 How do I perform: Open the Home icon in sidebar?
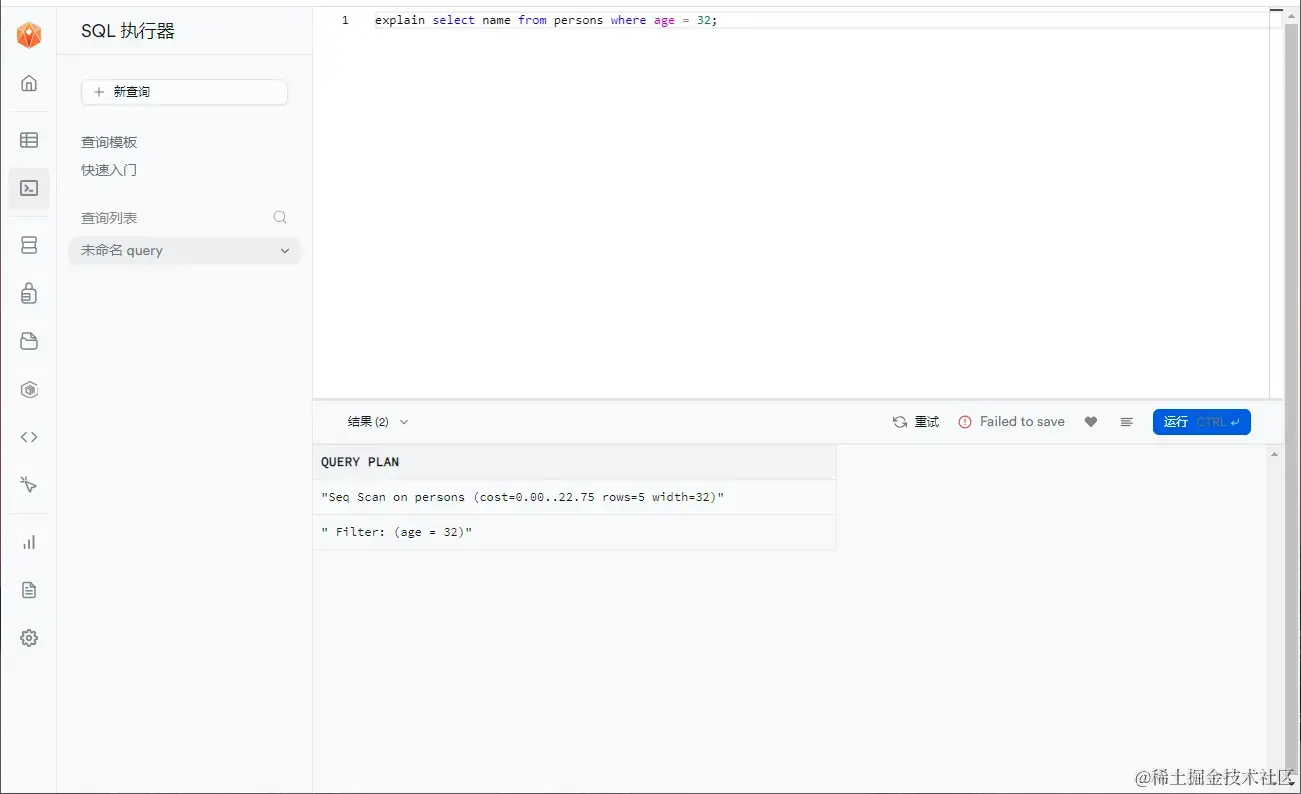29,83
